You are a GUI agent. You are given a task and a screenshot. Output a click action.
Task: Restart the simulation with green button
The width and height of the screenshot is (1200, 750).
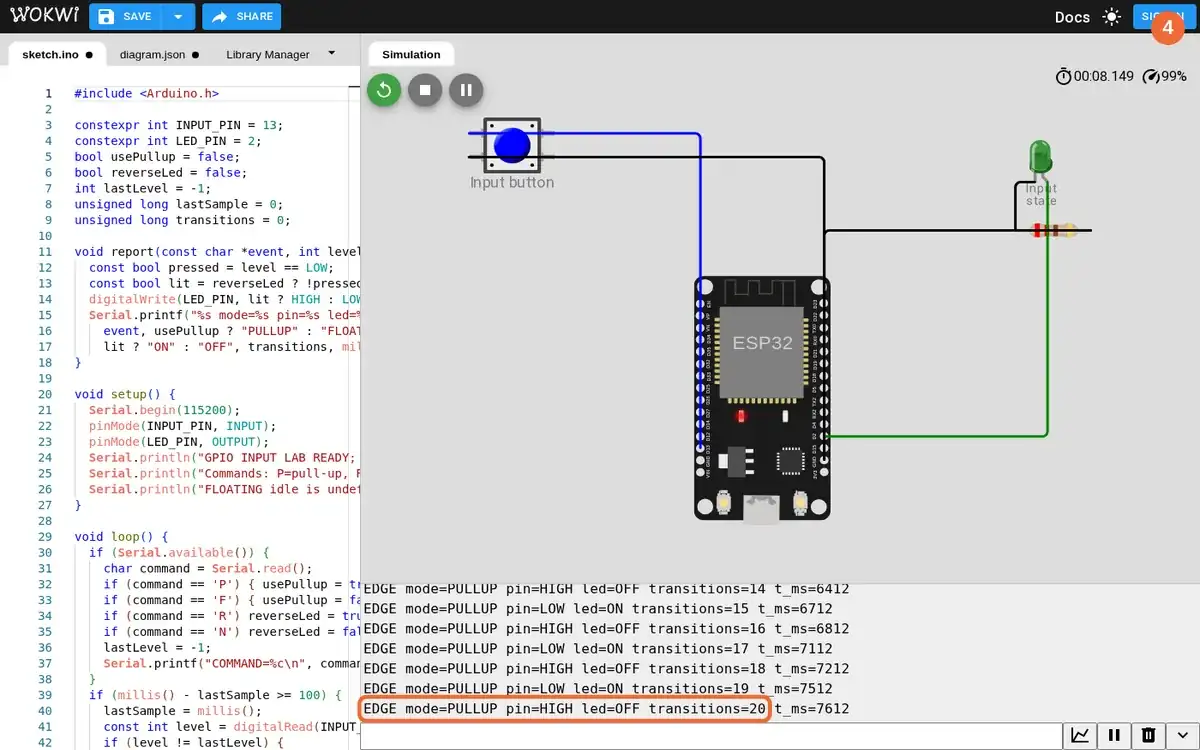[x=384, y=90]
